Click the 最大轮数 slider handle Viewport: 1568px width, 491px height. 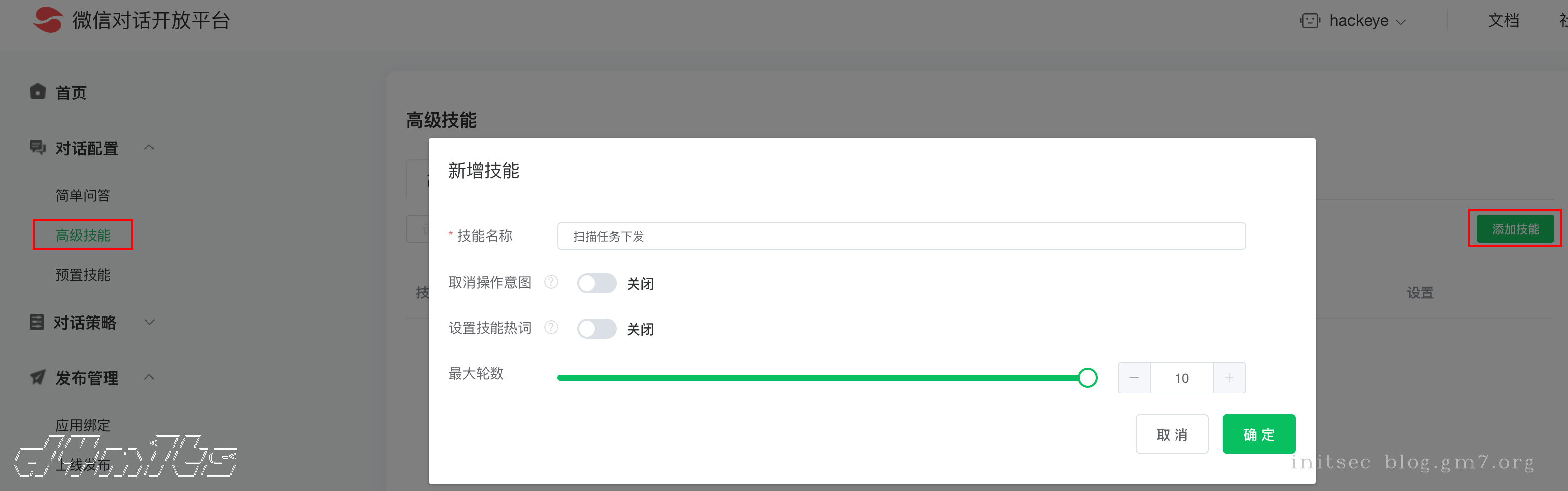coord(1088,378)
